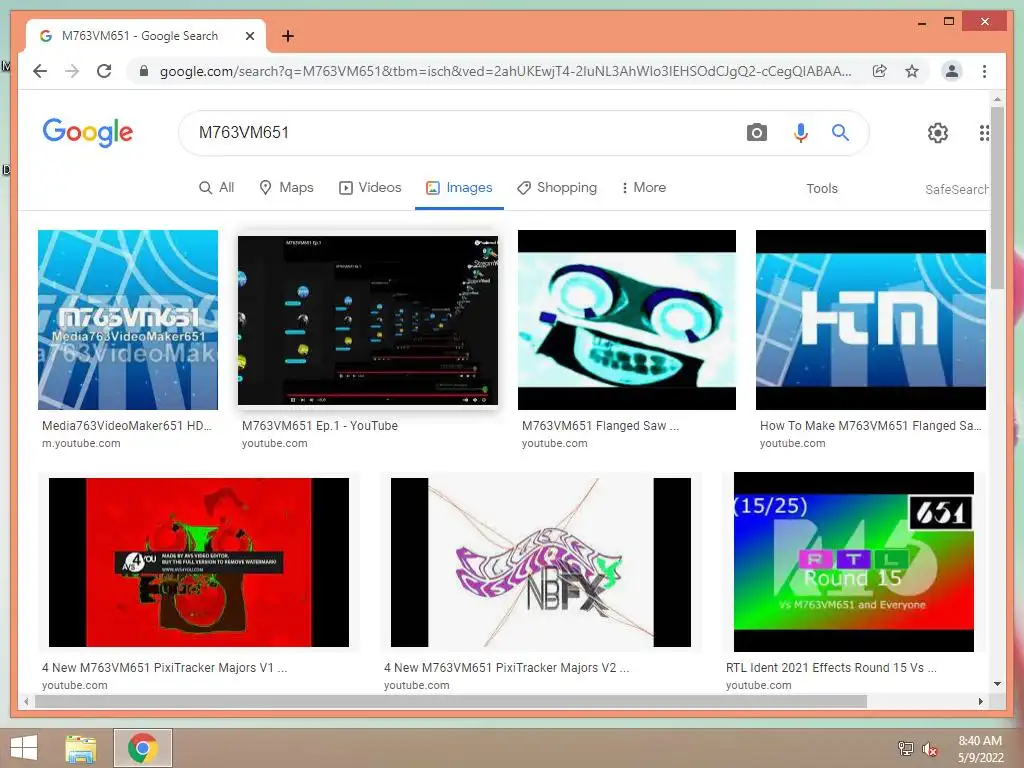The width and height of the screenshot is (1024, 768).
Task: Open the red PixiTracker Majors V1 thumbnail
Action: (x=199, y=562)
